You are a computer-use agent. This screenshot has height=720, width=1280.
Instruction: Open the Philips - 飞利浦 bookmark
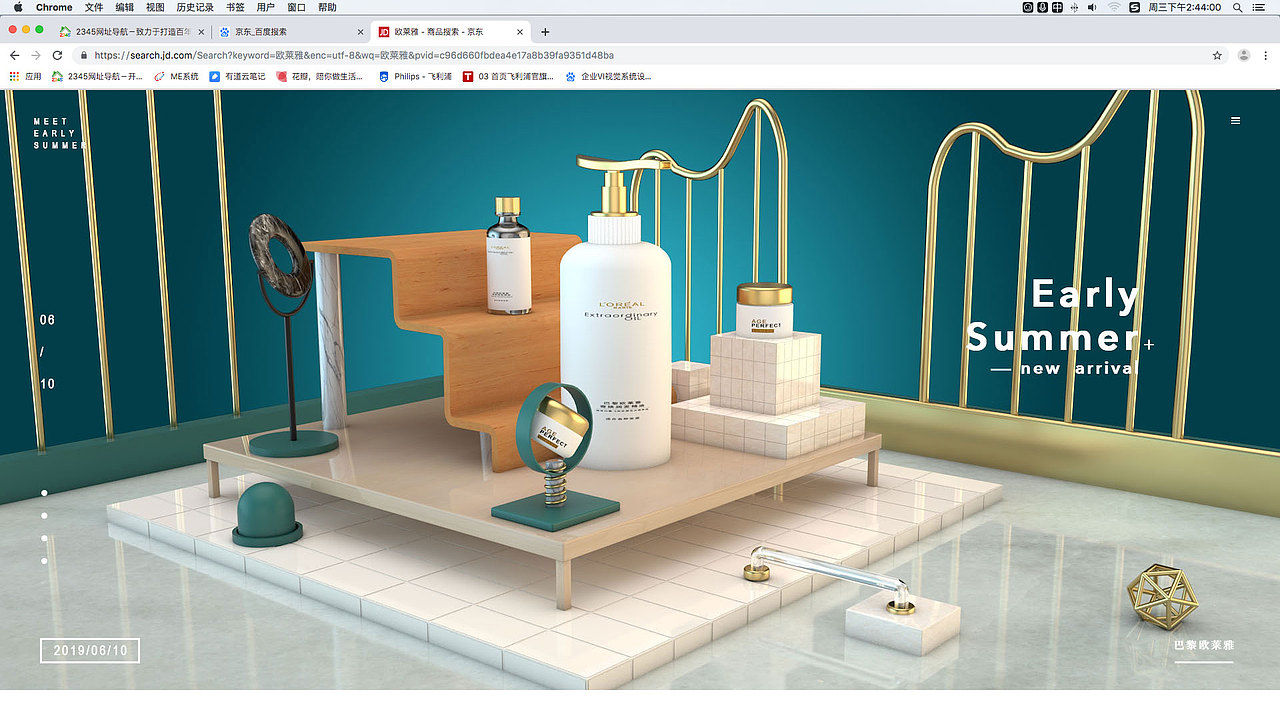(415, 76)
